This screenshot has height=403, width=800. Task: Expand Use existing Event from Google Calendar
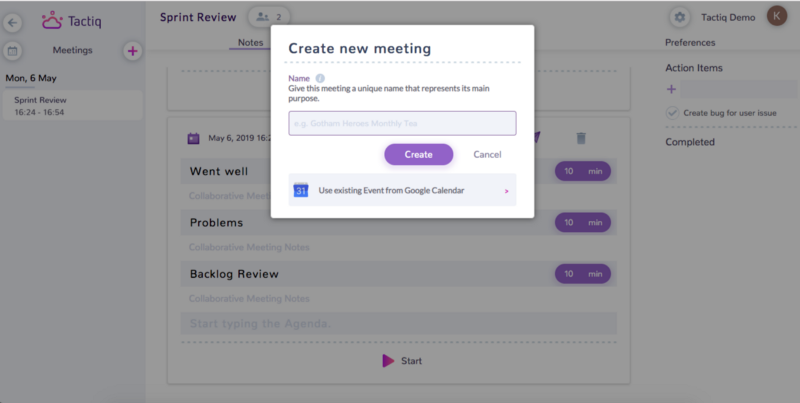pos(402,190)
